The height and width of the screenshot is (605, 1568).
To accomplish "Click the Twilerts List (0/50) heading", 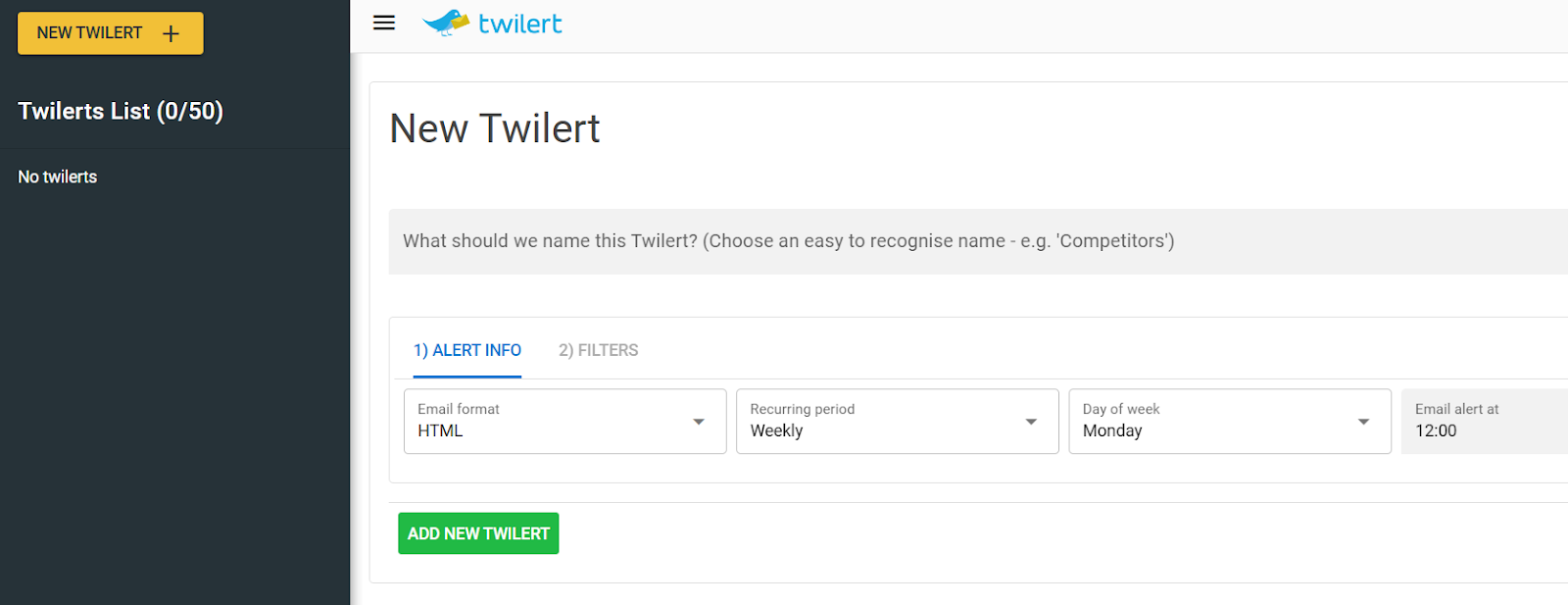I will tap(121, 111).
